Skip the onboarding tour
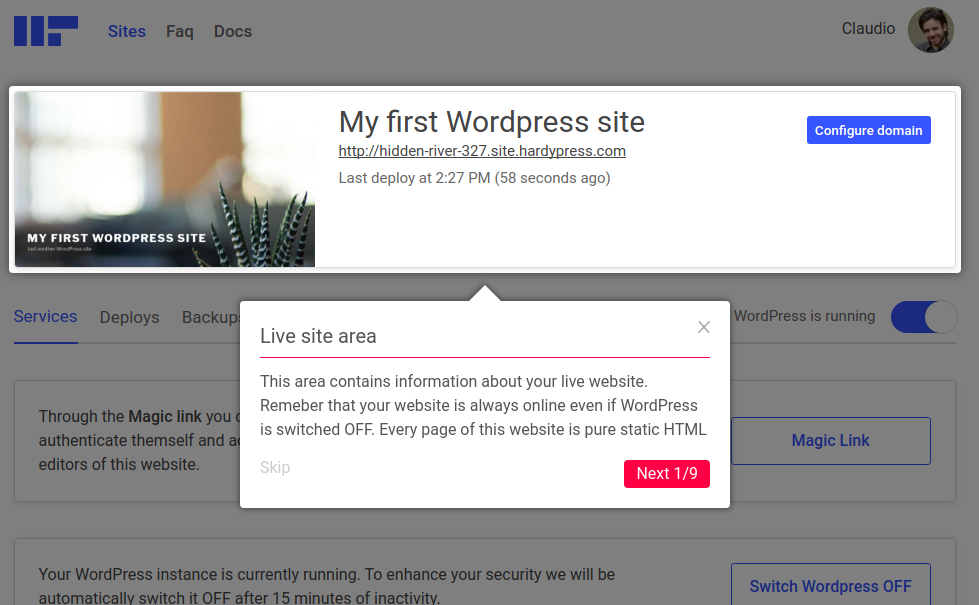The height and width of the screenshot is (605, 979). pos(275,467)
